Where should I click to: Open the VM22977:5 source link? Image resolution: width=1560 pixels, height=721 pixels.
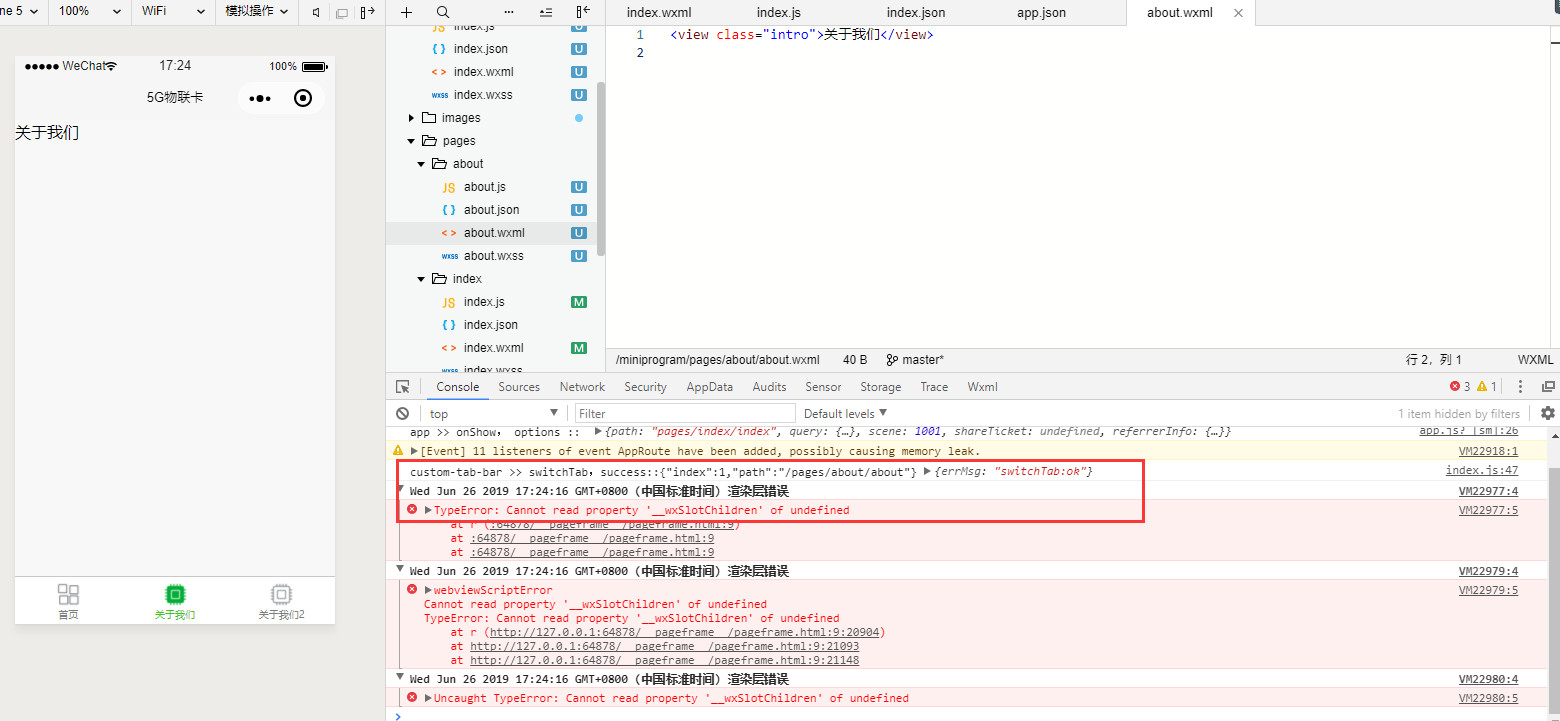[1488, 510]
